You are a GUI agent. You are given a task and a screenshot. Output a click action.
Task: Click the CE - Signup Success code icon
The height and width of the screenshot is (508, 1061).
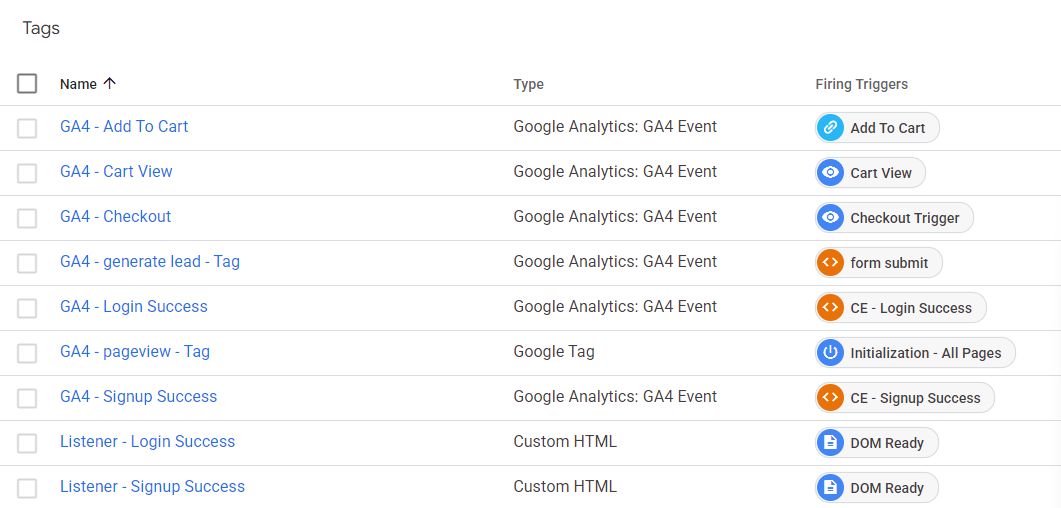pyautogui.click(x=830, y=398)
